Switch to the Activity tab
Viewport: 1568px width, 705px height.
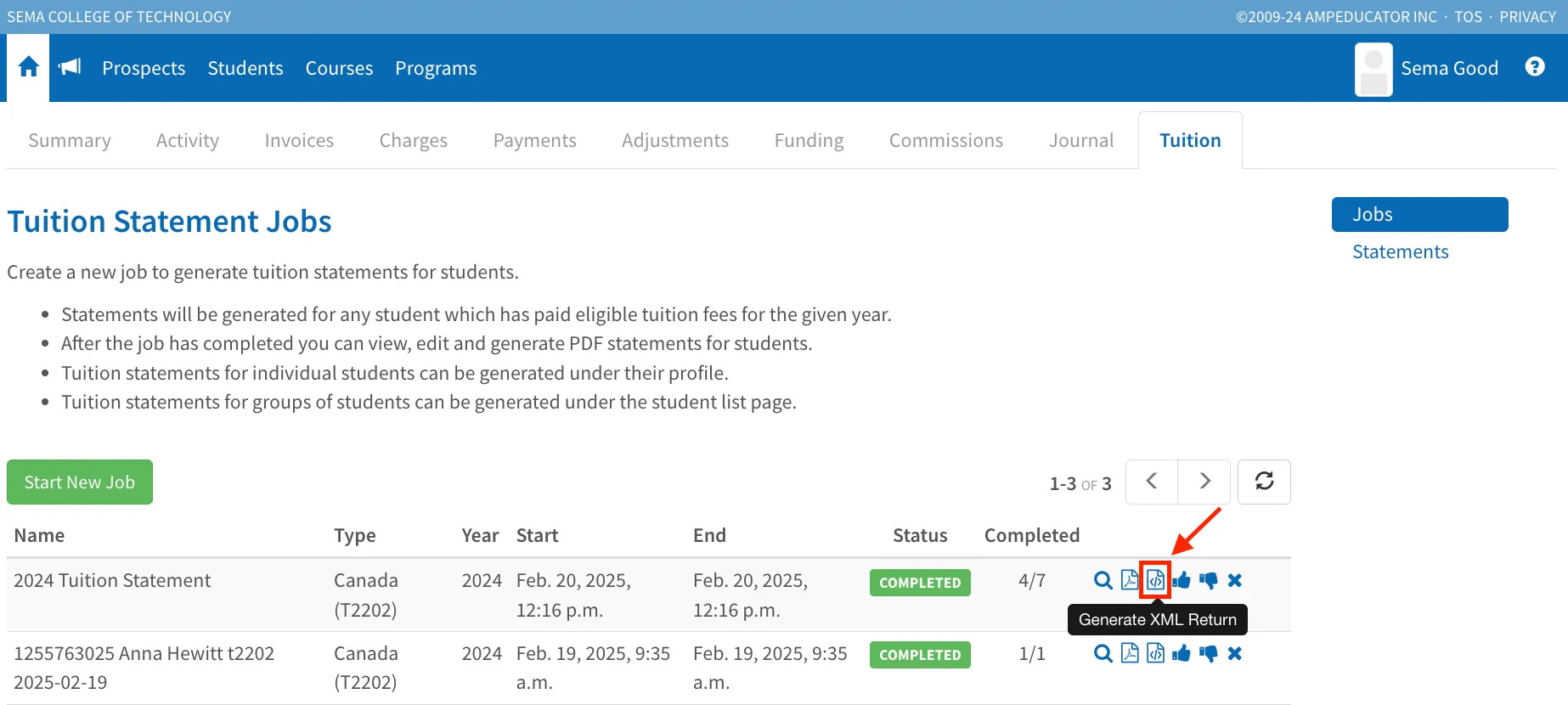188,140
